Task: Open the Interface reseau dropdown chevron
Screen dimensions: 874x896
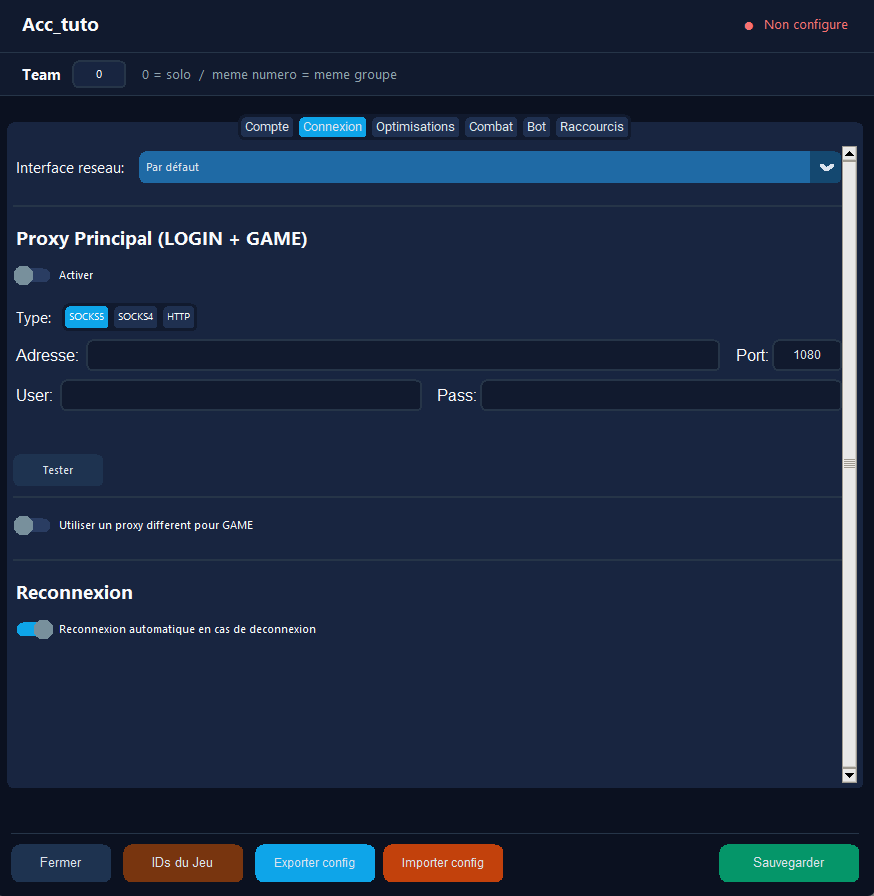Action: [x=826, y=167]
